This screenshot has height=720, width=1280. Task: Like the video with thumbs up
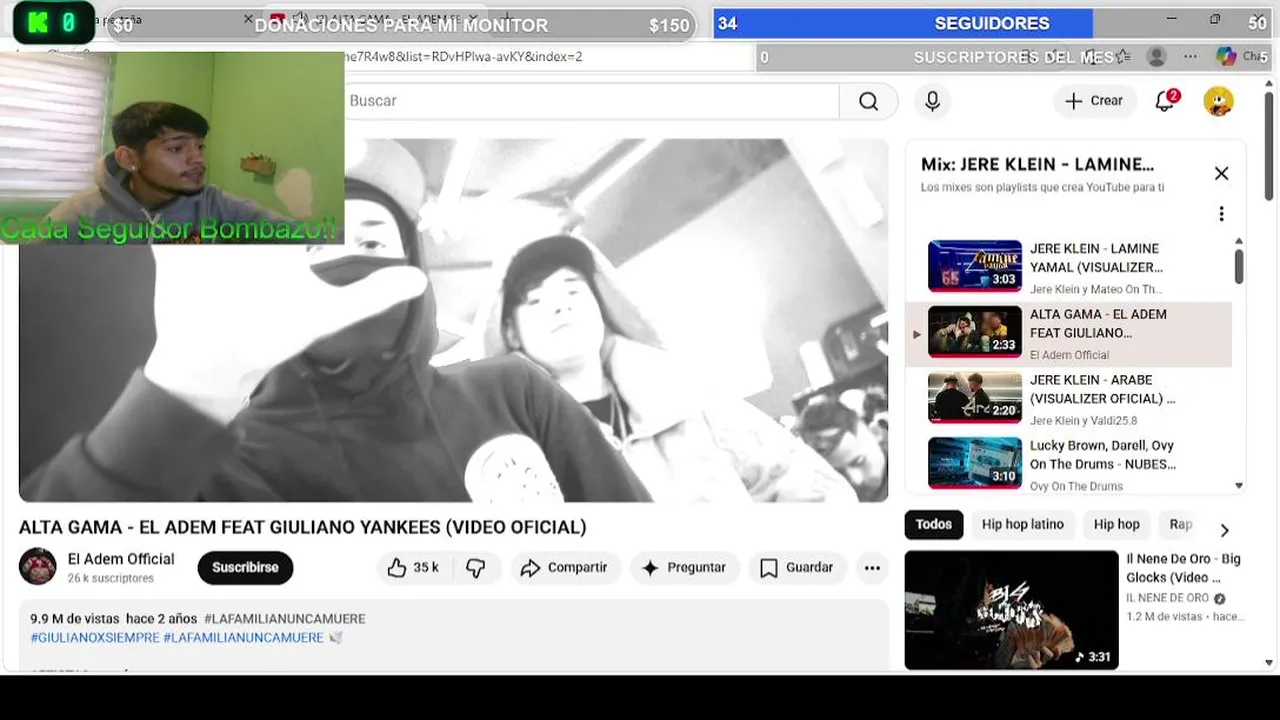397,568
